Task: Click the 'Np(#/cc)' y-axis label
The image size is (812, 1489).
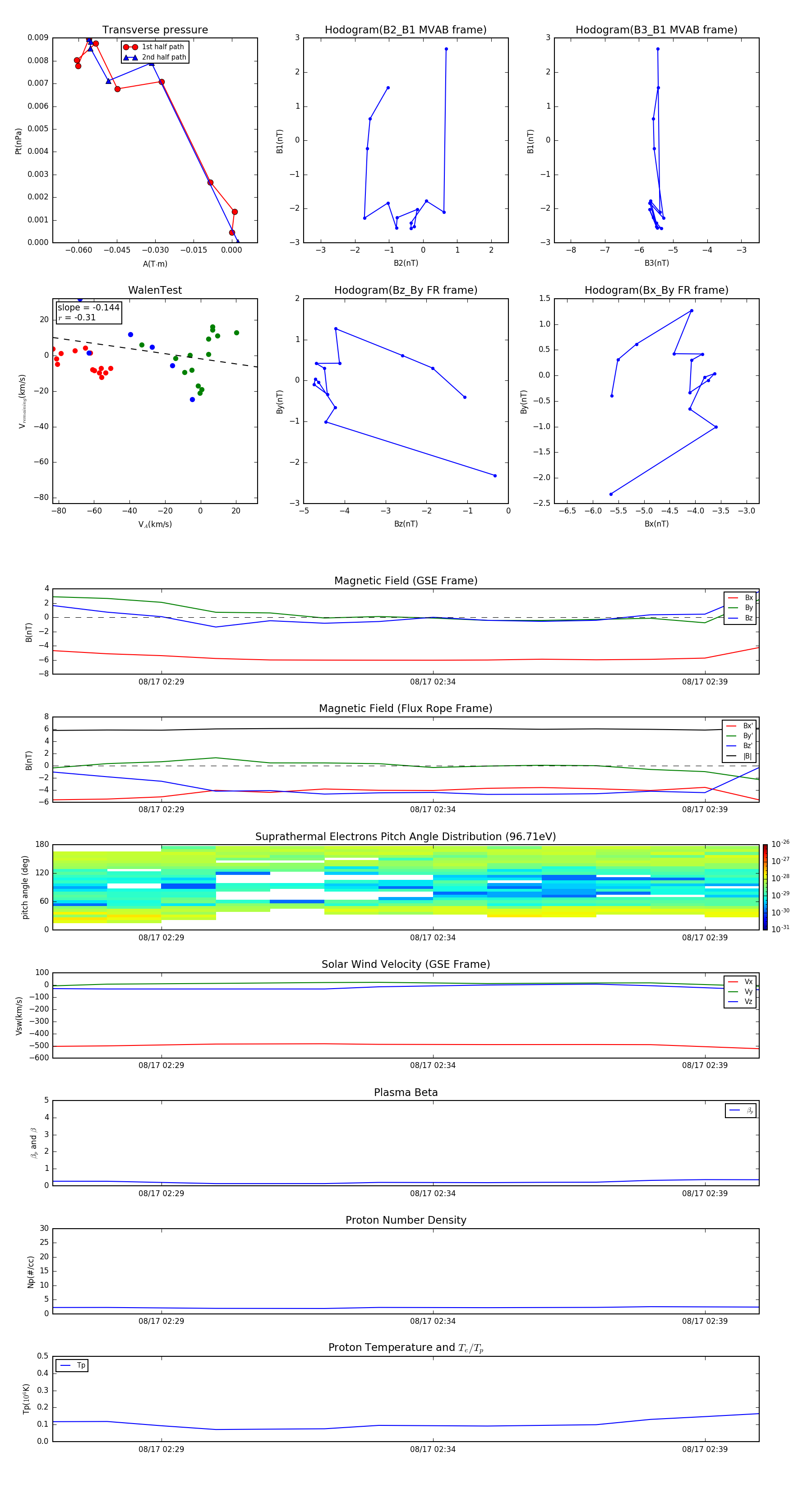Action: tap(31, 1272)
